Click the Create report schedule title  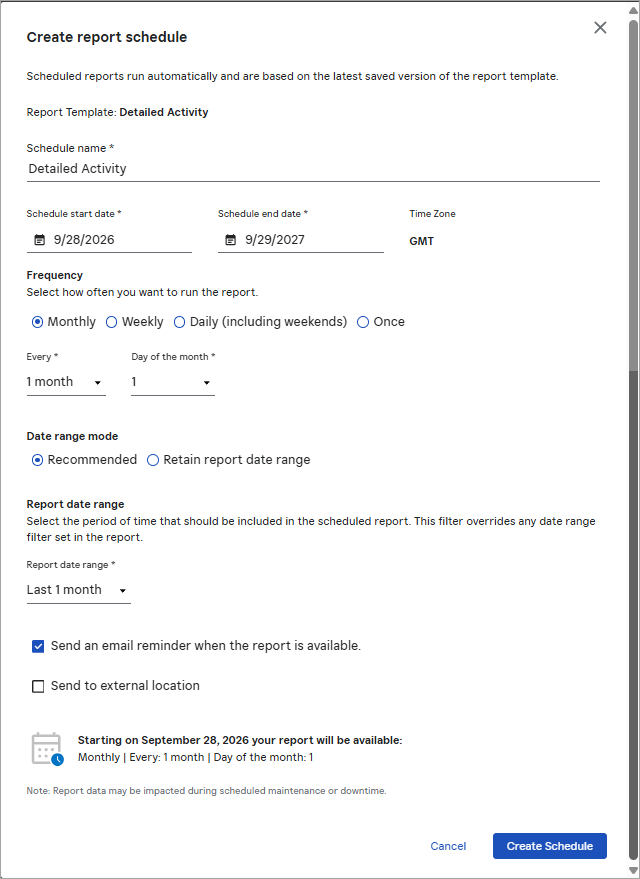[x=106, y=37]
